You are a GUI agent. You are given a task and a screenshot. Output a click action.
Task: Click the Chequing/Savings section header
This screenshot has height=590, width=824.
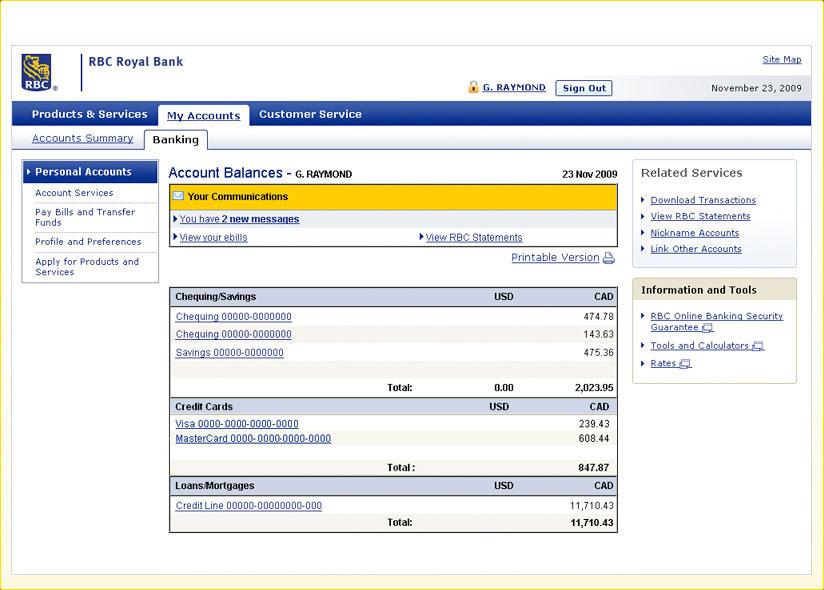pyautogui.click(x=393, y=297)
